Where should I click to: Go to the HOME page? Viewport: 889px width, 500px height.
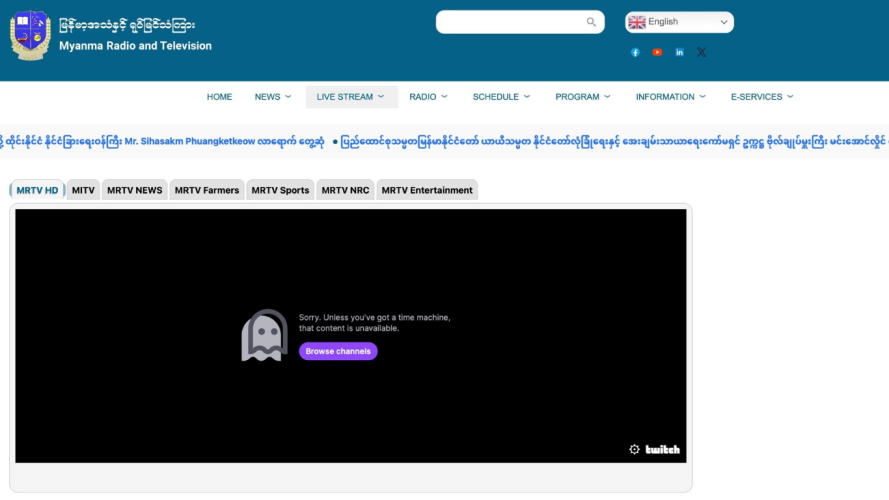click(x=219, y=97)
